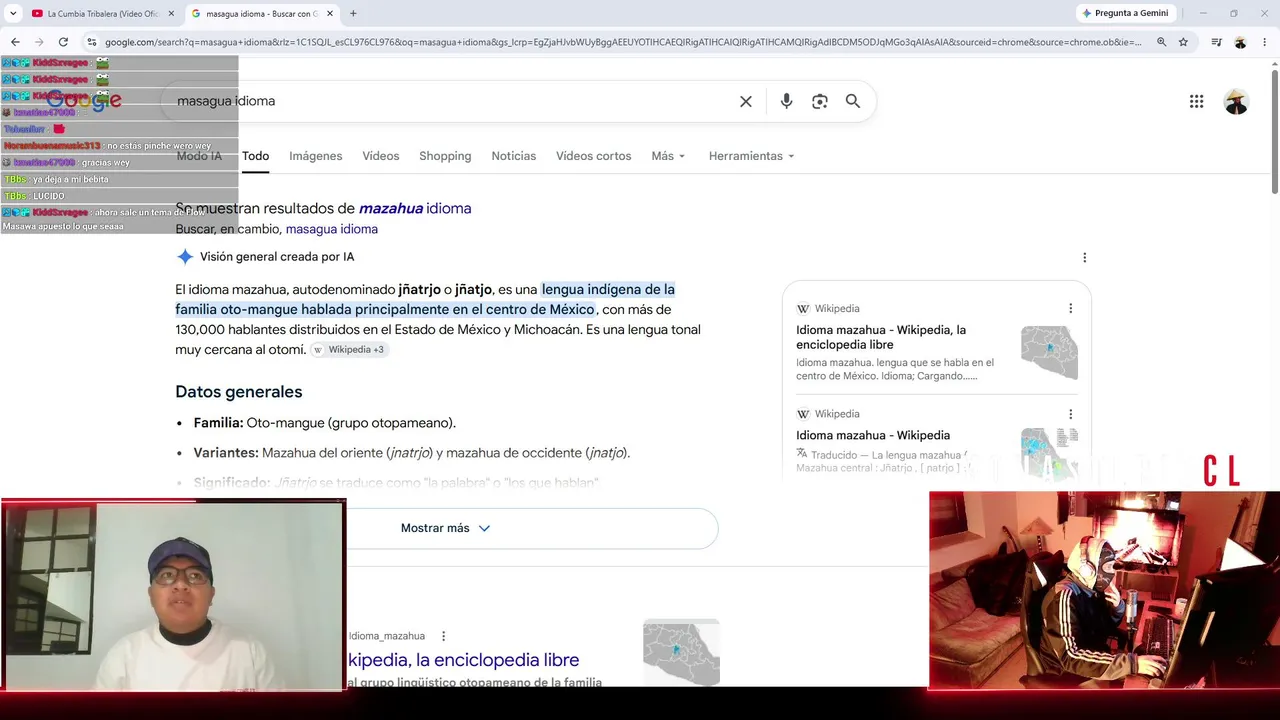The image size is (1280, 720).
Task: Open options for the second Wikipedia source card
Action: pos(1070,413)
